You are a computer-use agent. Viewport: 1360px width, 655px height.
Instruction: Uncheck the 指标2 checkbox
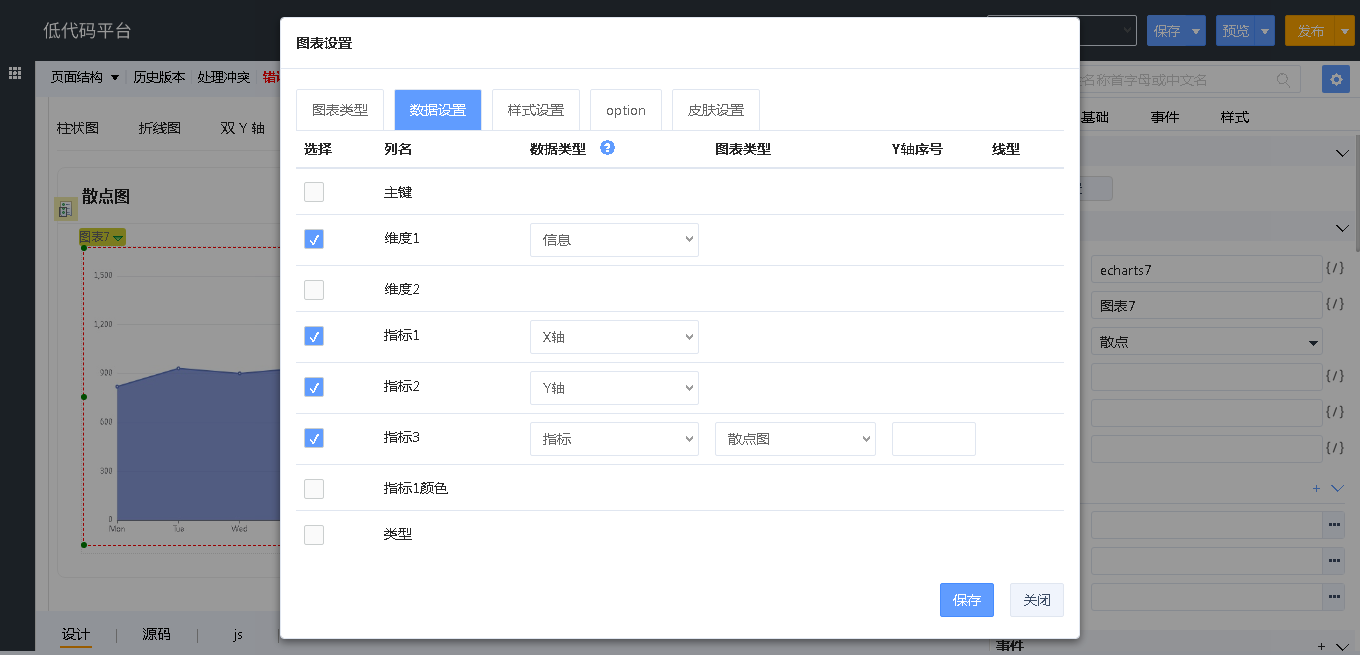point(314,387)
